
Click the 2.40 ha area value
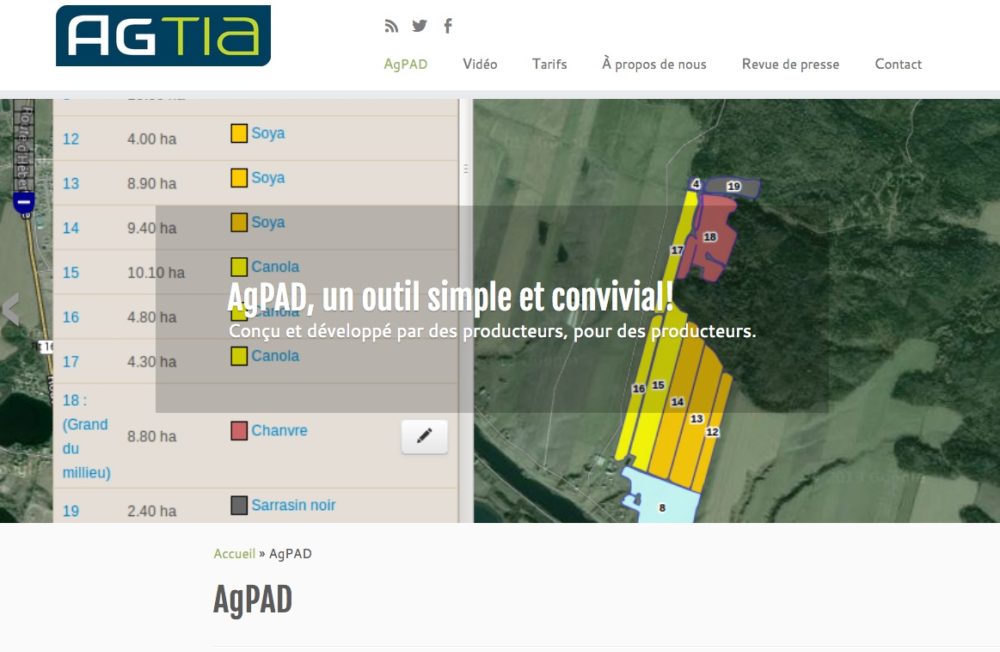(x=152, y=511)
